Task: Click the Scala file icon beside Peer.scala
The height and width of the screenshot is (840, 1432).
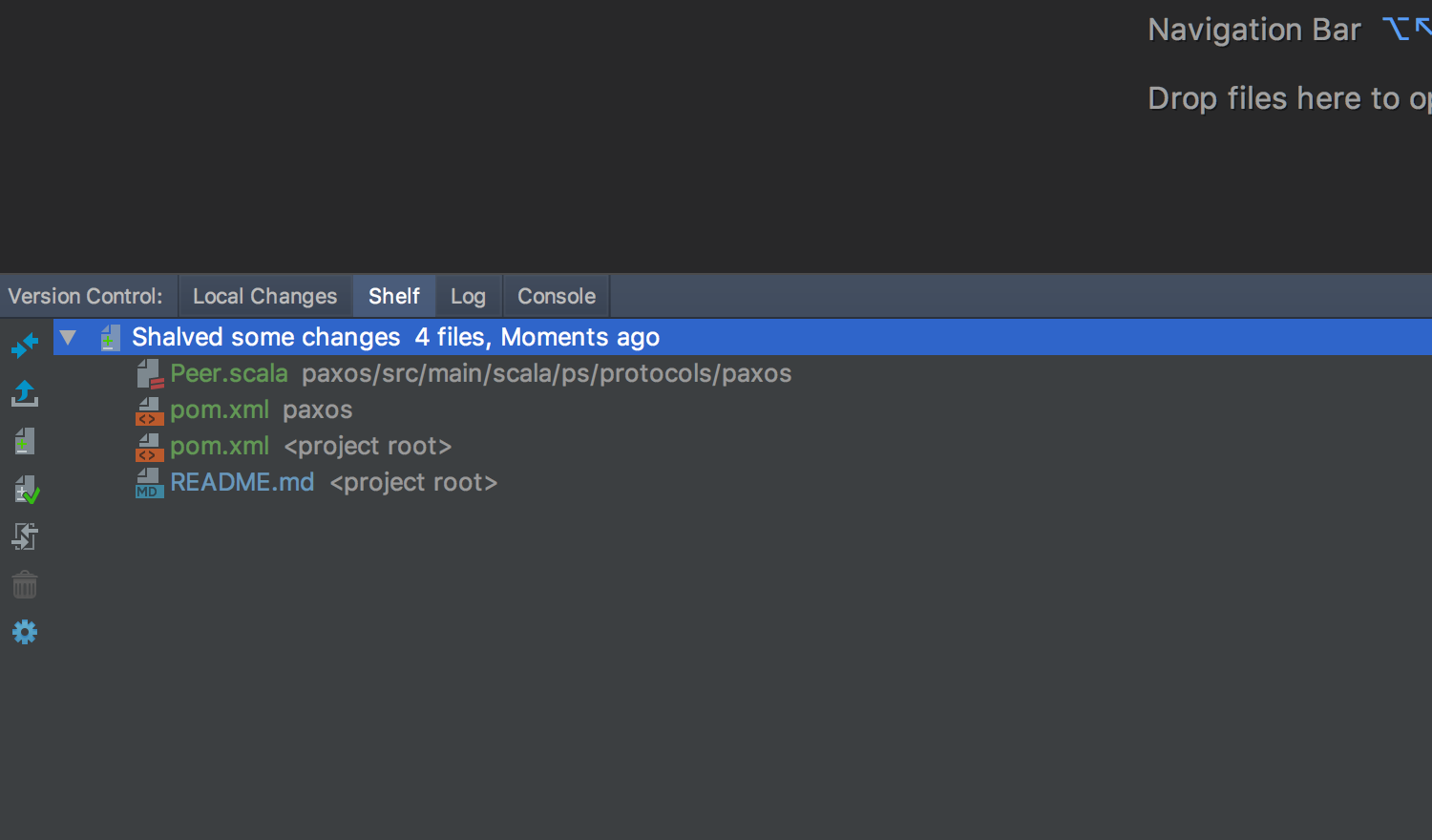Action: (150, 374)
